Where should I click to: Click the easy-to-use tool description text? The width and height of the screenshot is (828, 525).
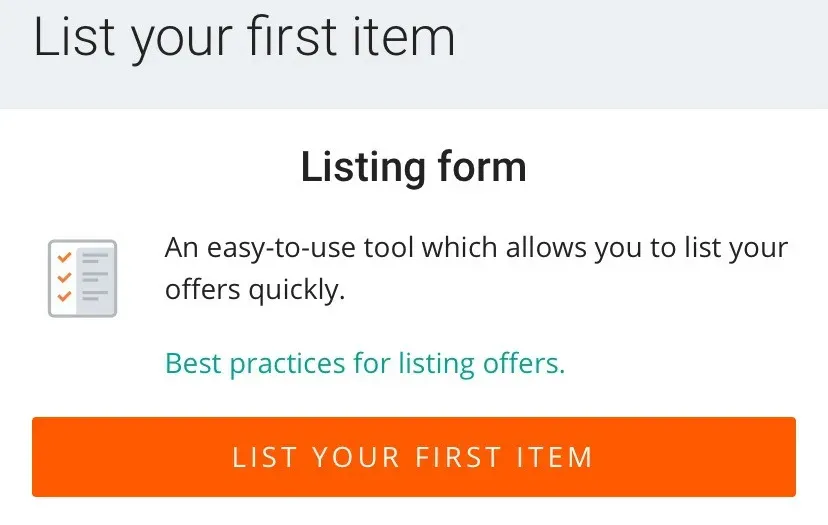pyautogui.click(x=476, y=267)
